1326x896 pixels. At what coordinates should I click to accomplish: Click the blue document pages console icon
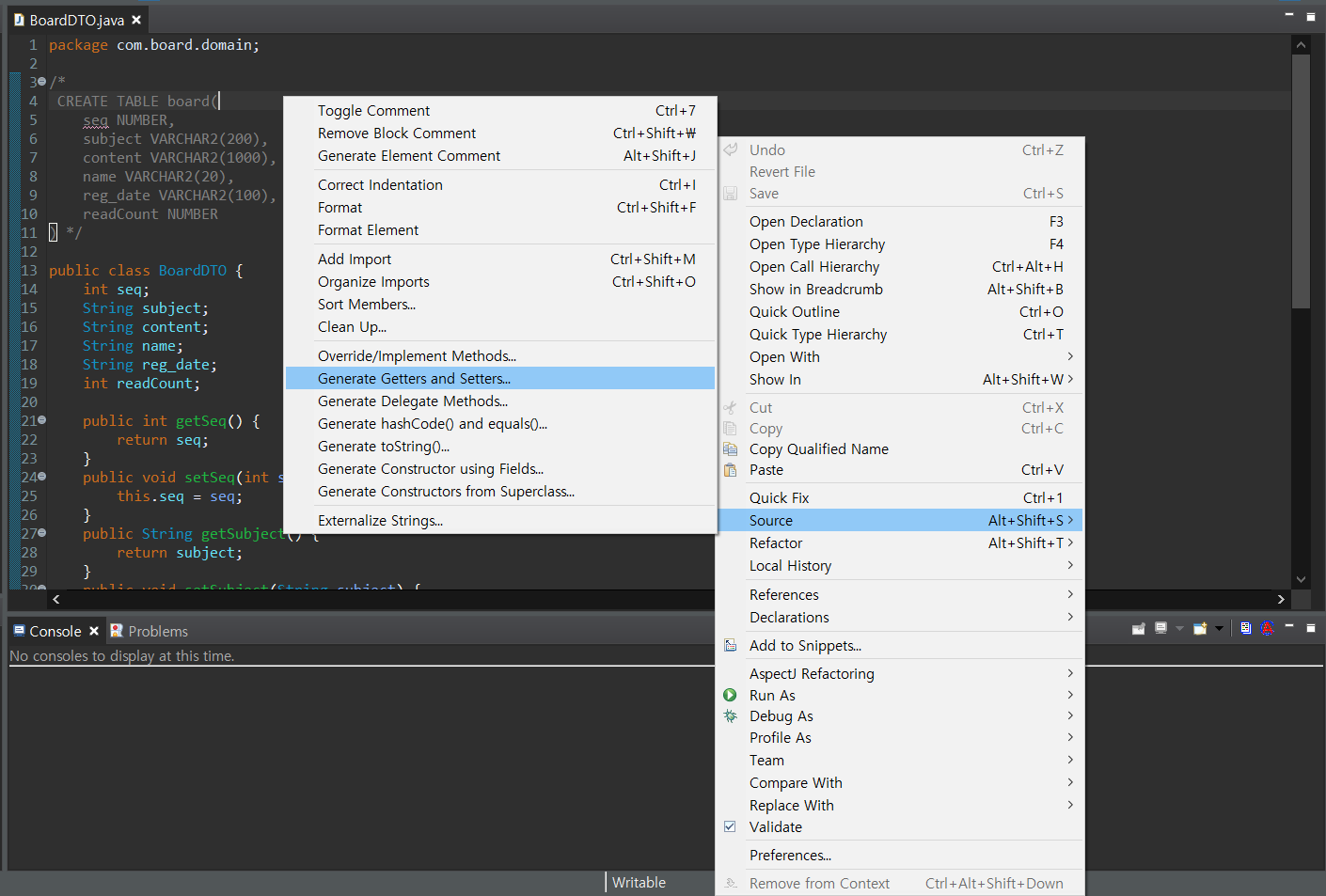click(x=1245, y=628)
